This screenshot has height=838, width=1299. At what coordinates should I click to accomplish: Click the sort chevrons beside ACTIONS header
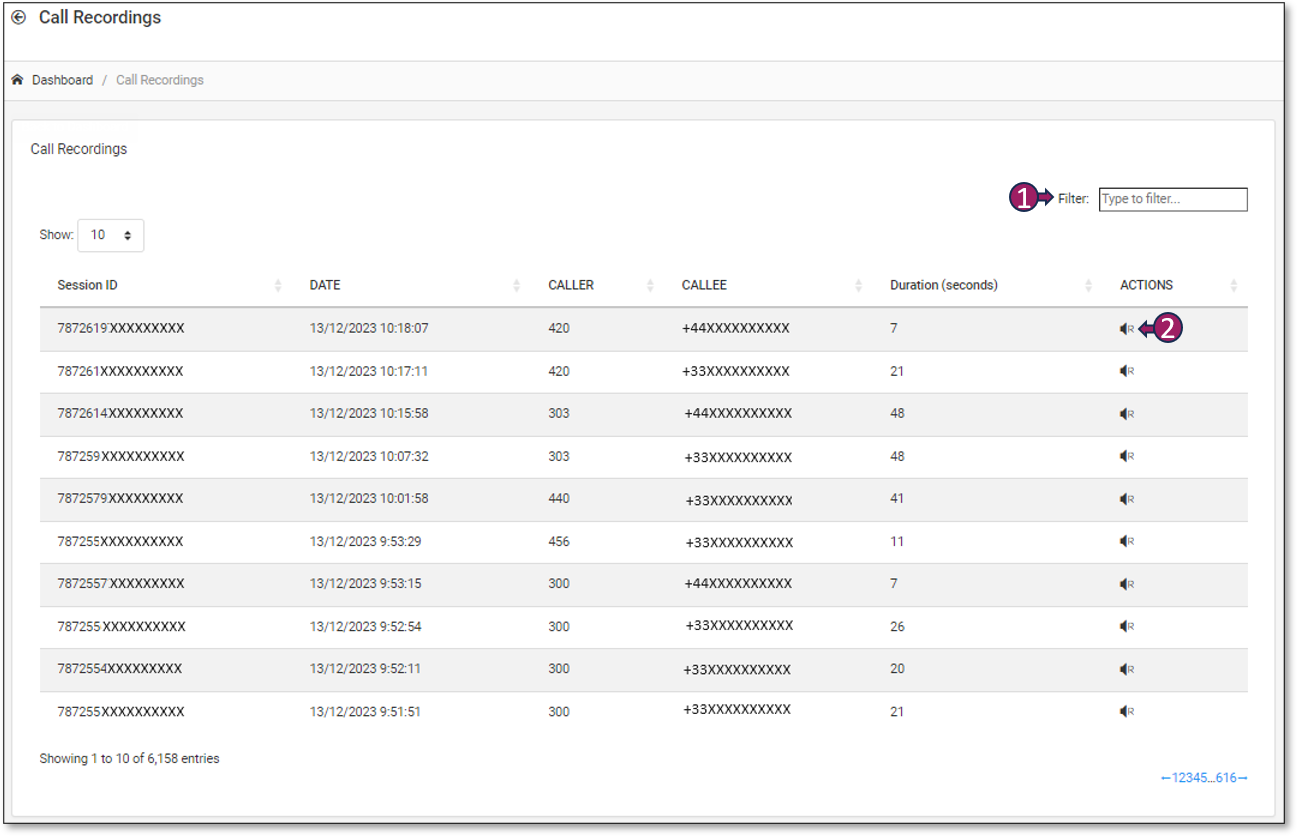click(x=1232, y=285)
